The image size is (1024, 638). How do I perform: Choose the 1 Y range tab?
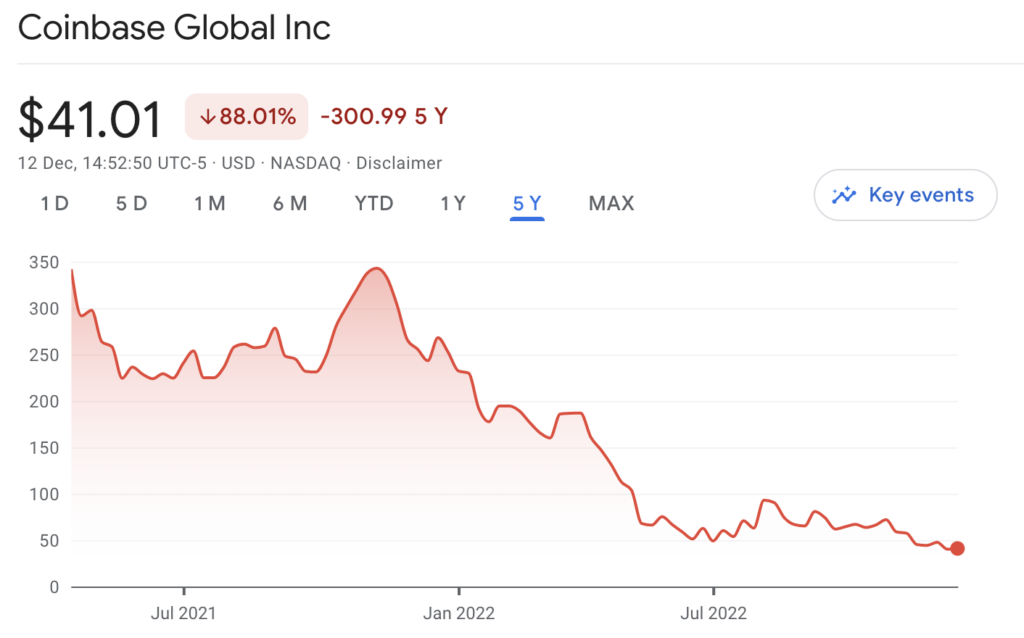453,204
